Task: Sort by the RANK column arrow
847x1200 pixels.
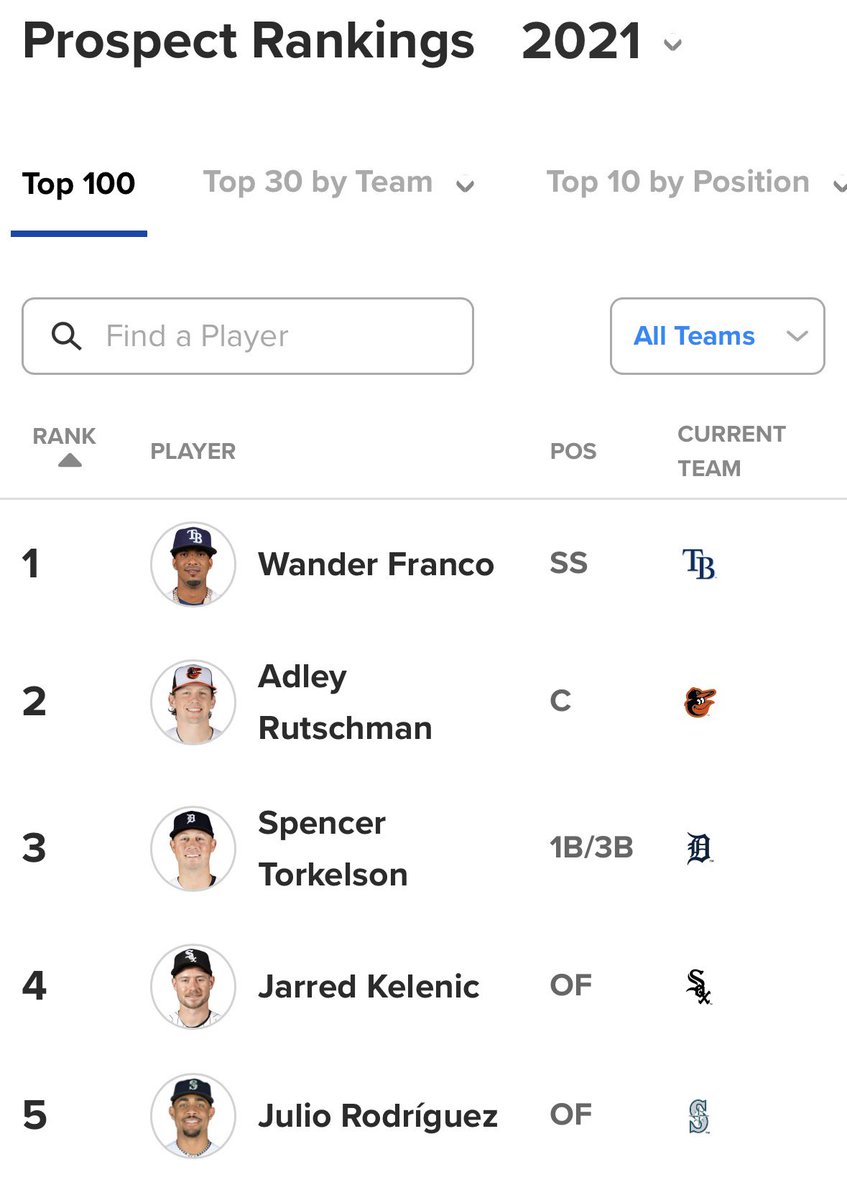Action: tap(69, 461)
